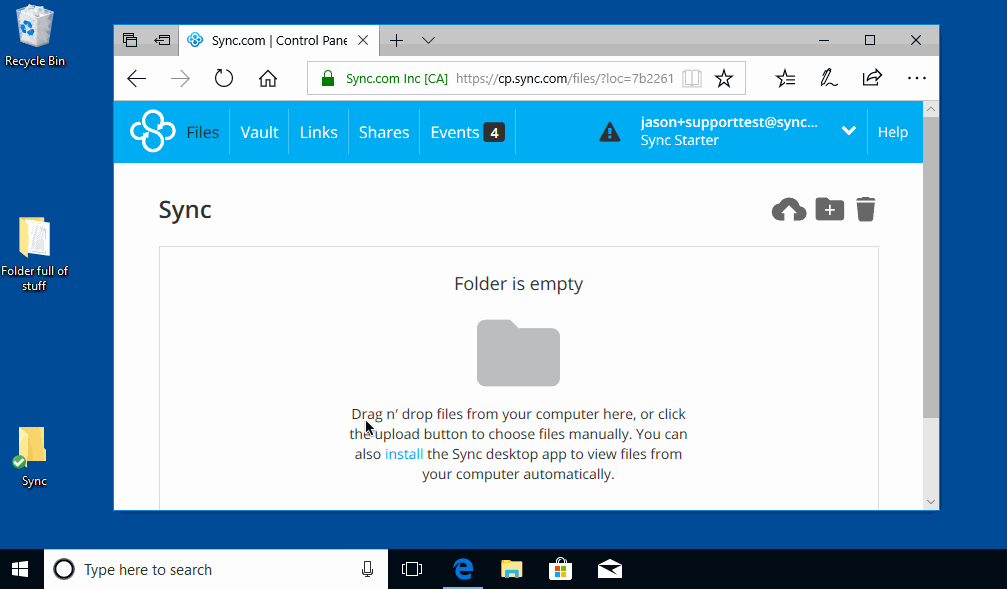Screen dimensions: 1007x589
Task: Click the install link
Action: (404, 454)
